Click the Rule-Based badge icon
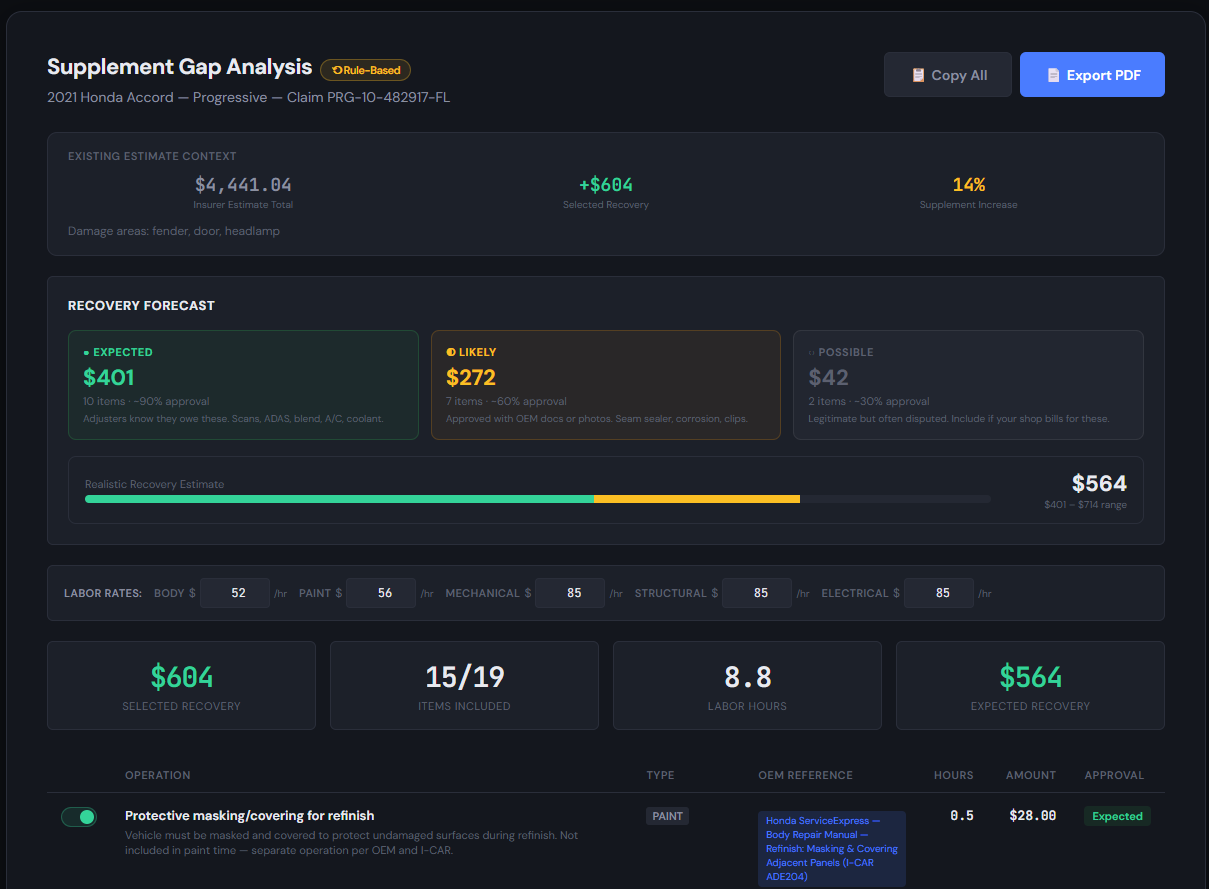Screen dimensions: 1209x889 [x=336, y=70]
